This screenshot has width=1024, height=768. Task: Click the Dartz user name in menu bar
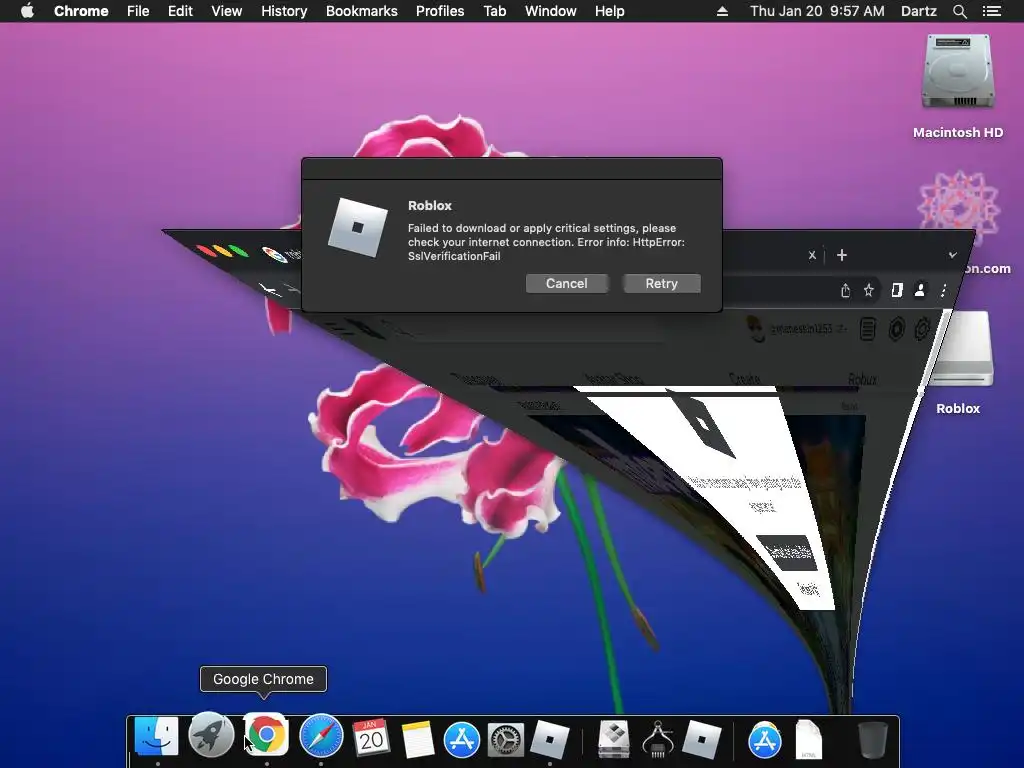pos(918,11)
